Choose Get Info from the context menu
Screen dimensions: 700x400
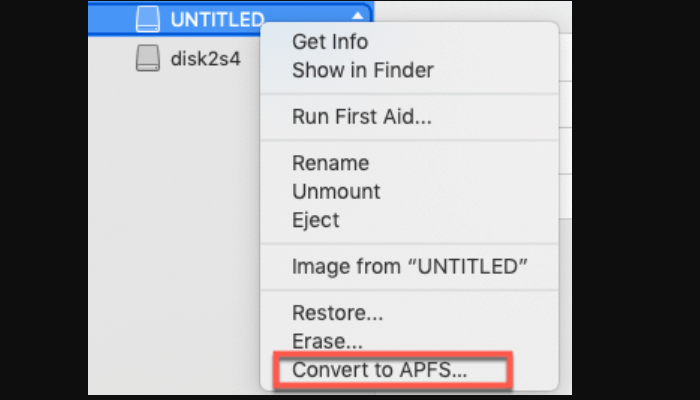(x=330, y=42)
